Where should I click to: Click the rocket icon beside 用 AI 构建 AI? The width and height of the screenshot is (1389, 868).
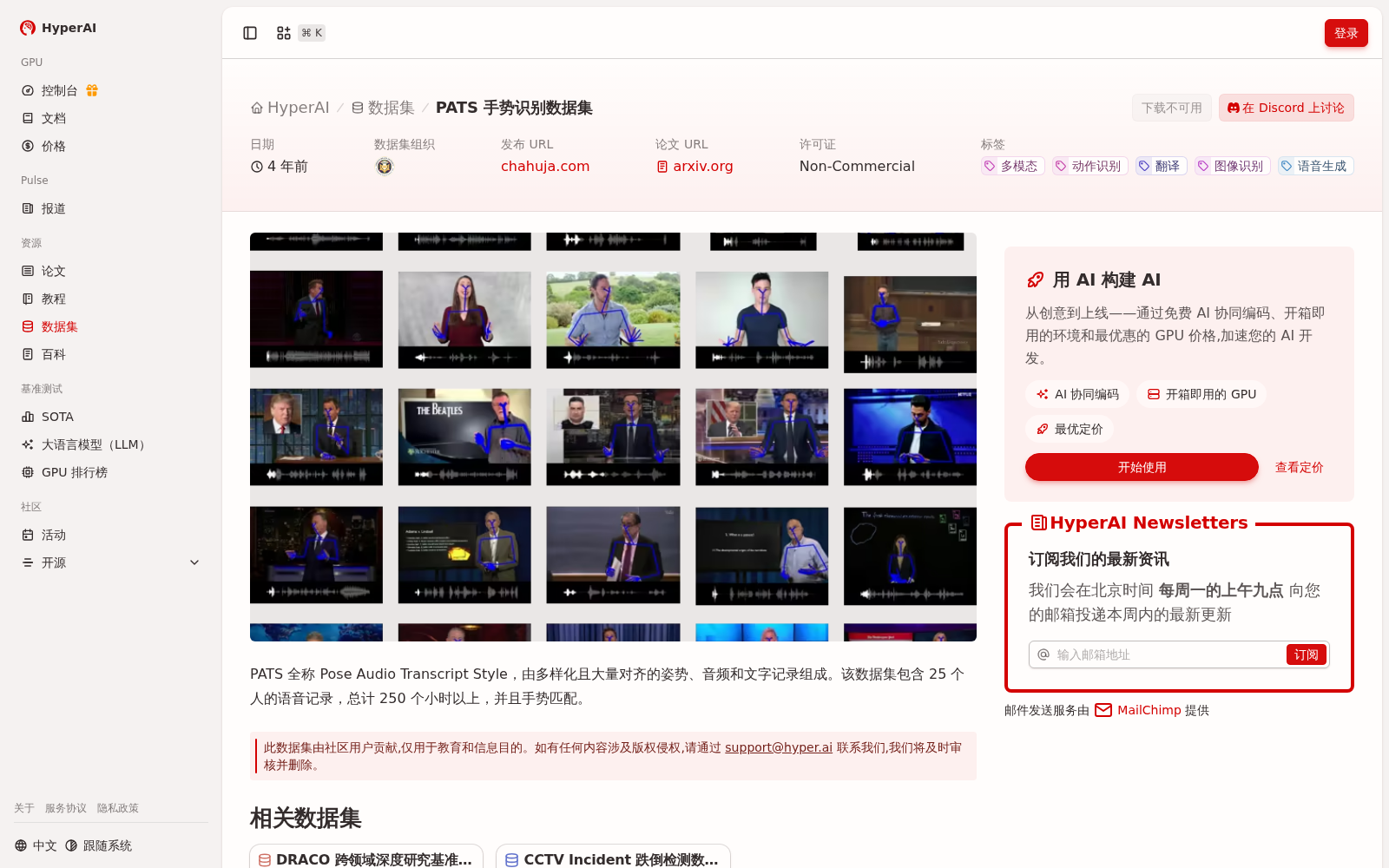click(x=1036, y=279)
